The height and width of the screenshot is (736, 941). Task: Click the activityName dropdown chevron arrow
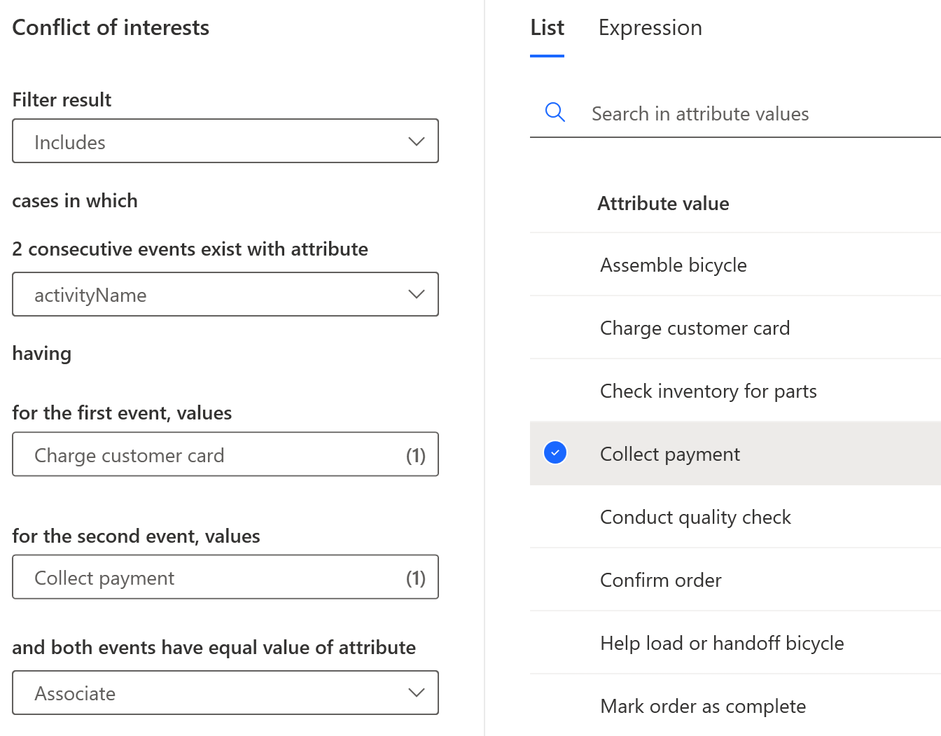[417, 295]
